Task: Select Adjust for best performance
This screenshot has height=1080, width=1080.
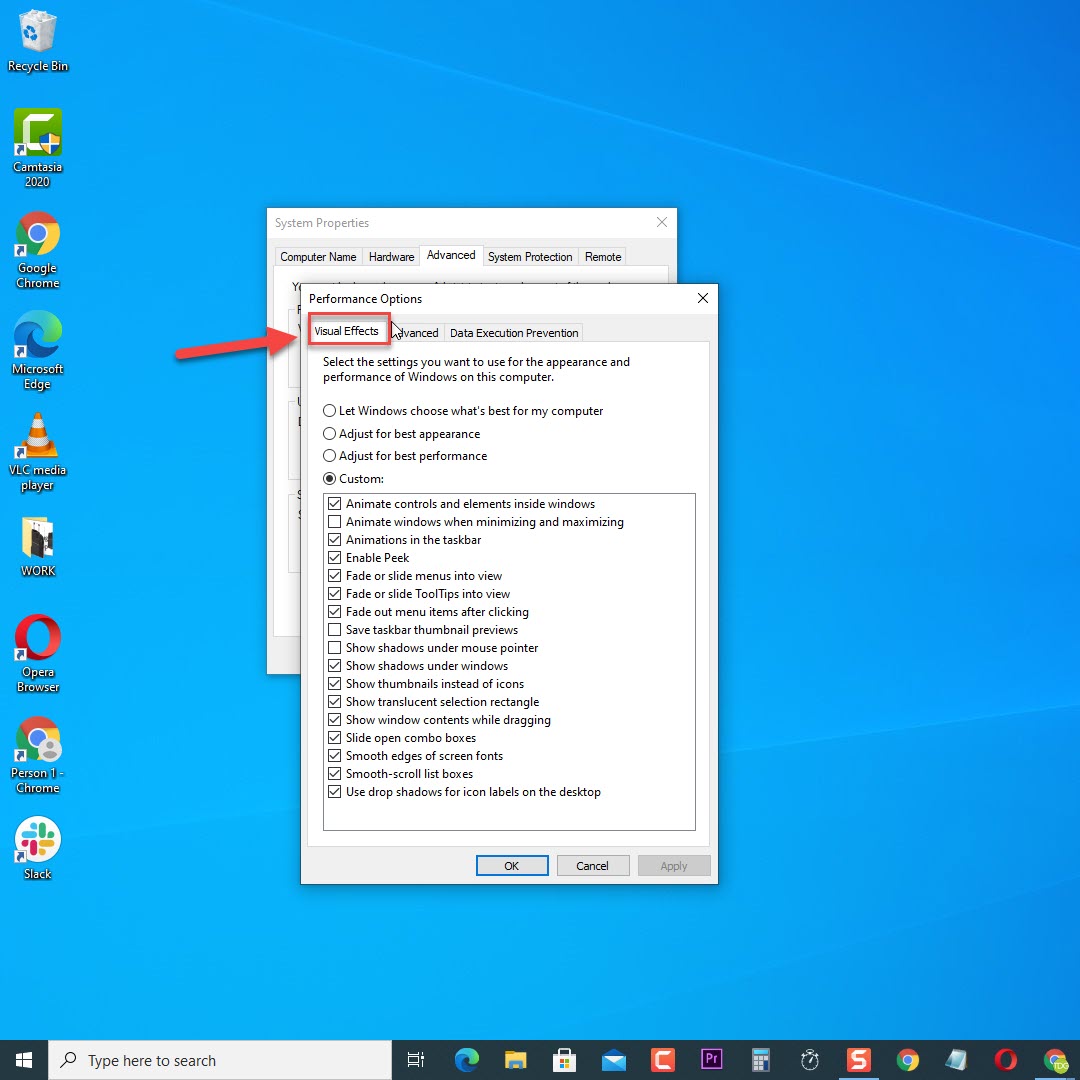Action: [330, 456]
